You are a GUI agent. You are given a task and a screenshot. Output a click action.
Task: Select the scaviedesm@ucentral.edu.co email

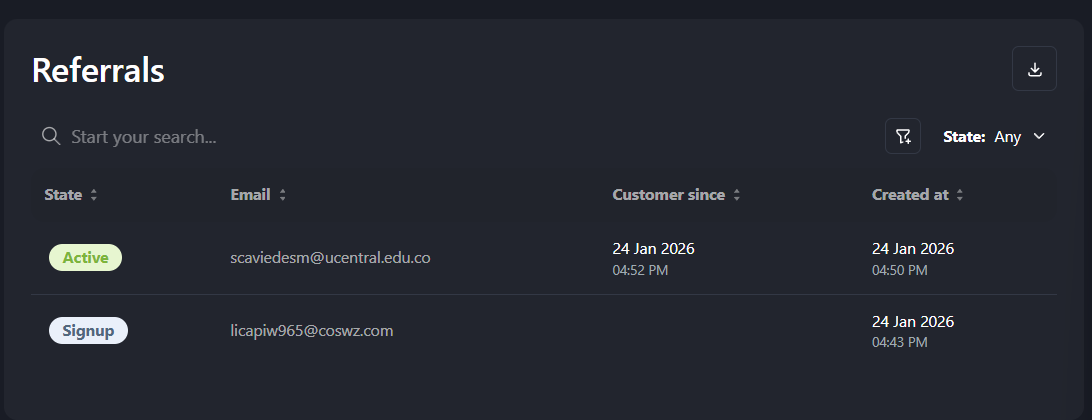330,257
